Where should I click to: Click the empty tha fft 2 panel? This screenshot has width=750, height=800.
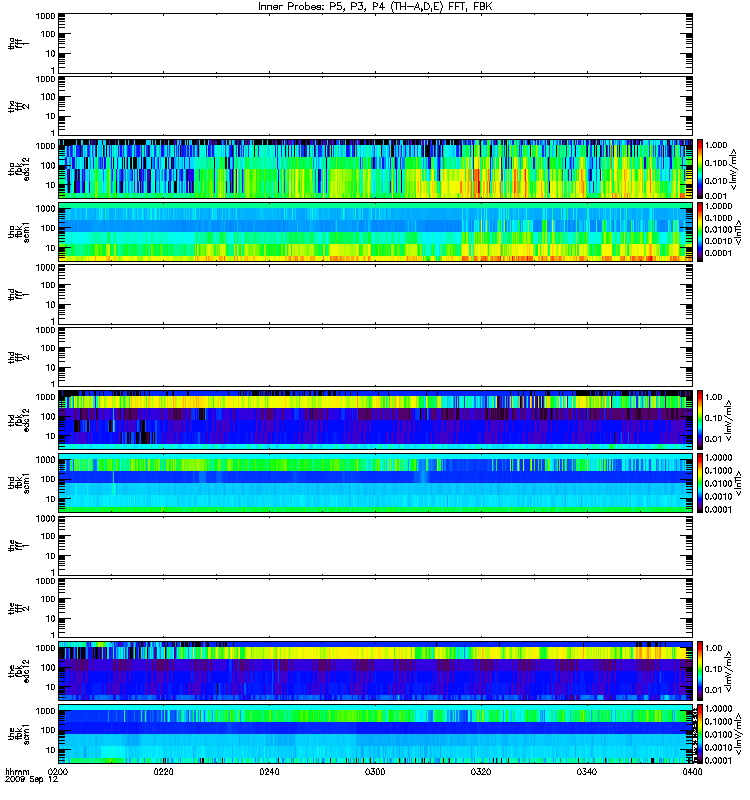click(376, 106)
